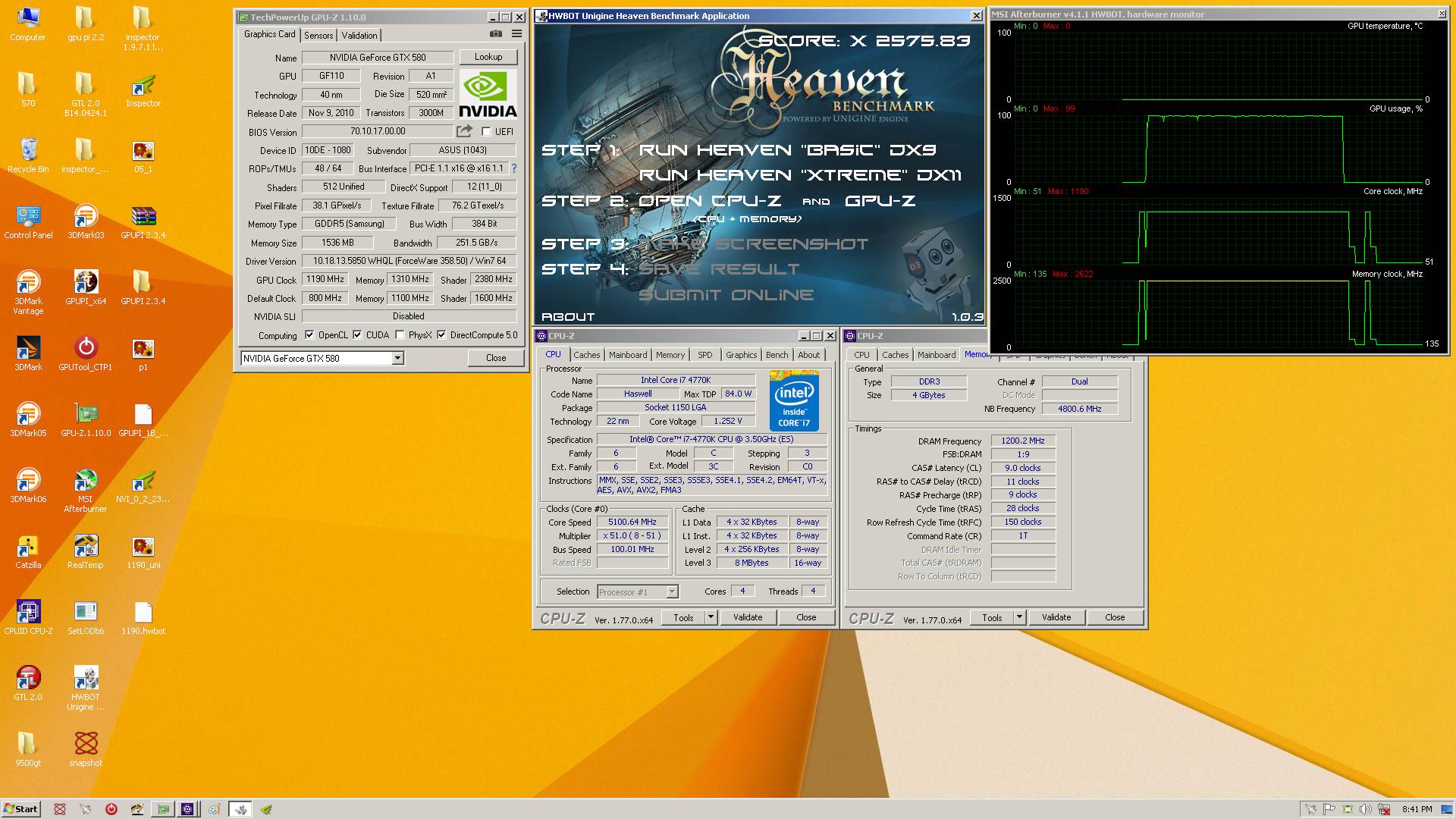Image resolution: width=1456 pixels, height=819 pixels.
Task: Open the Control Panel desktop icon
Action: click(28, 222)
